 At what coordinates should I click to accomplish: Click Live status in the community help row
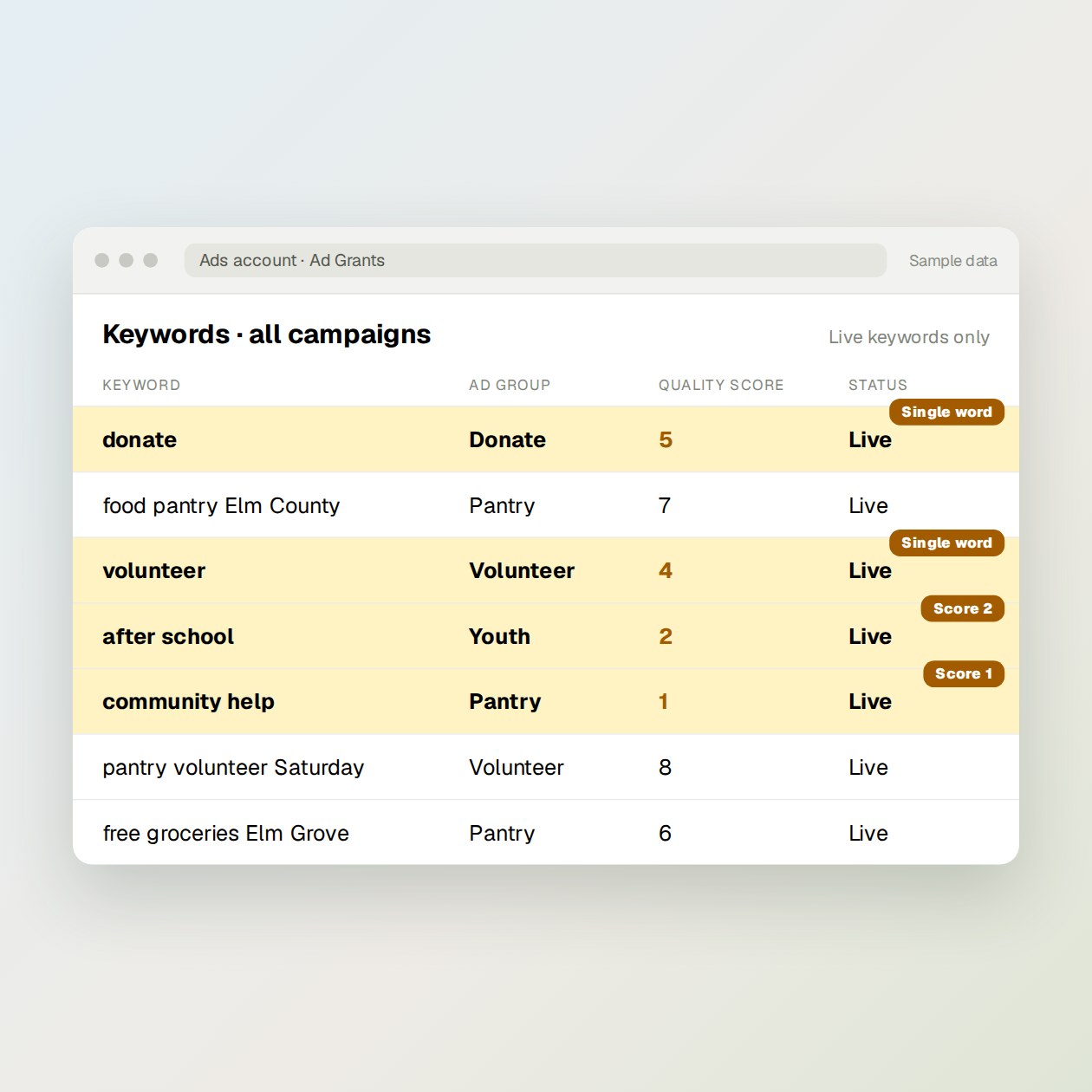[x=870, y=701]
